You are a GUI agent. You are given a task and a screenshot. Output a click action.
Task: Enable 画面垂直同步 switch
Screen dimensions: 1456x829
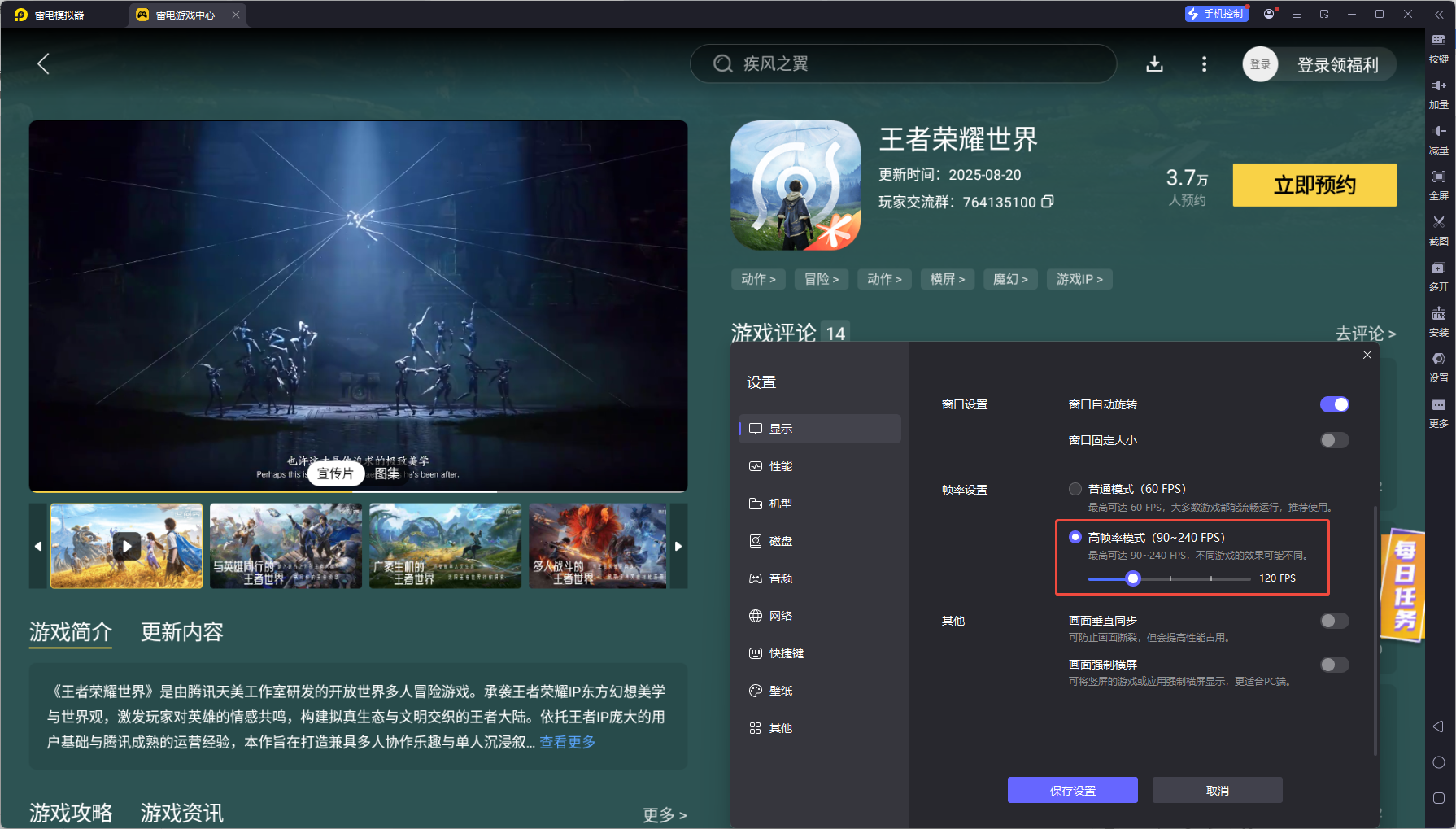pos(1334,621)
